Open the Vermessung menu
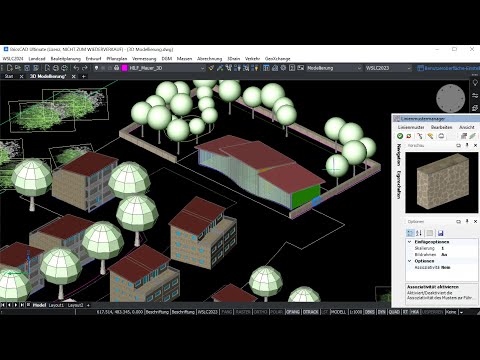 (144, 59)
